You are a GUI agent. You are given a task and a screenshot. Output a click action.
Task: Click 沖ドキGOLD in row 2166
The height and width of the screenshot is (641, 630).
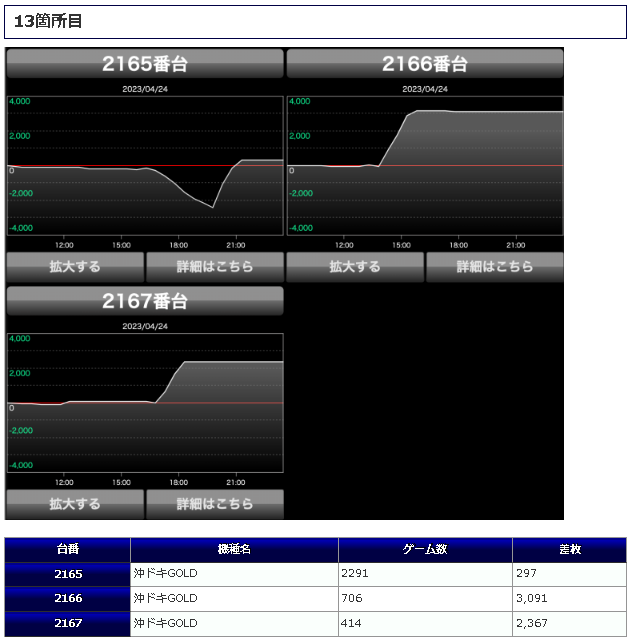tap(166, 598)
